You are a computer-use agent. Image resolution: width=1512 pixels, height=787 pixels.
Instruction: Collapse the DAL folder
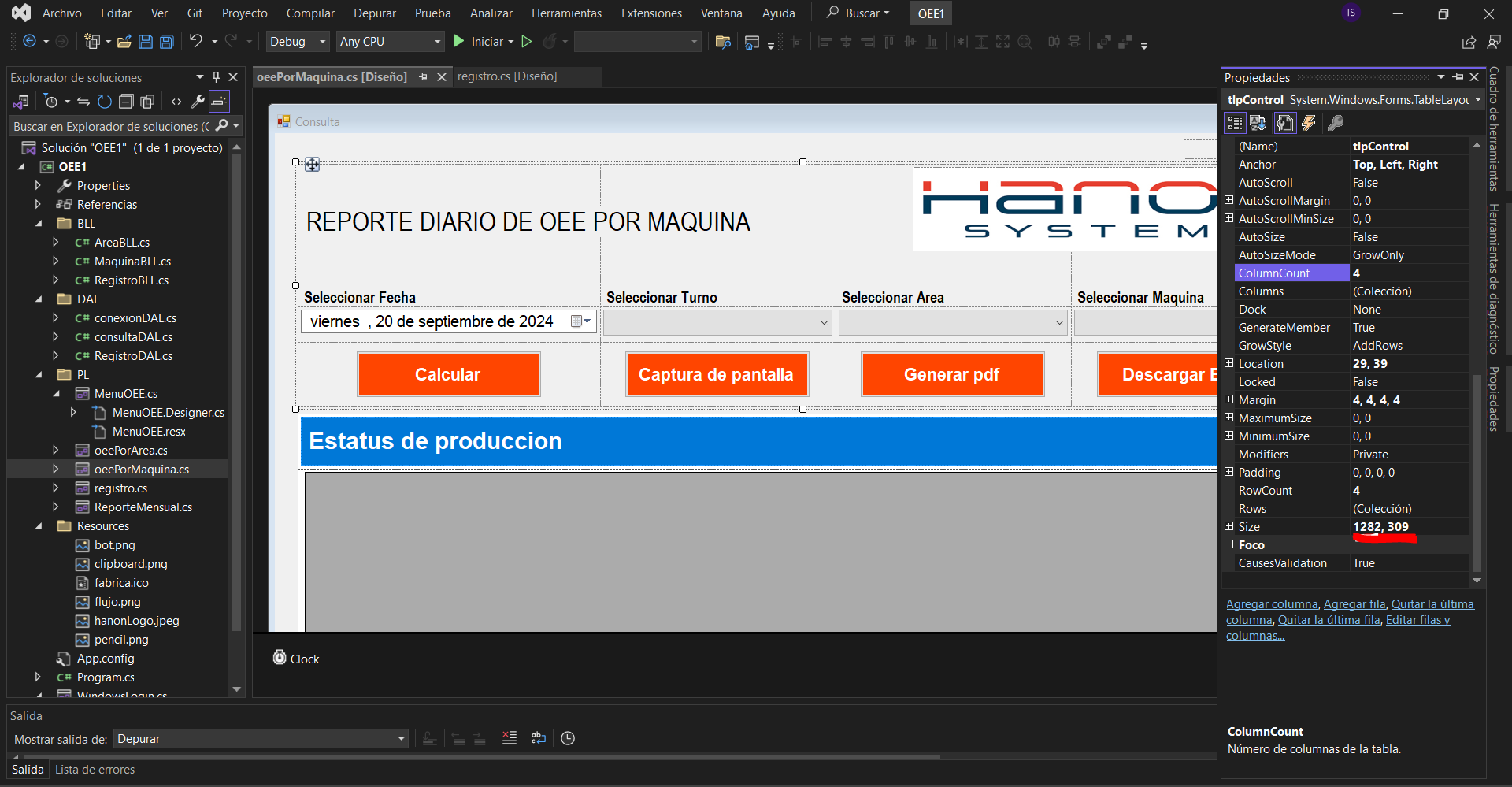pyautogui.click(x=39, y=299)
